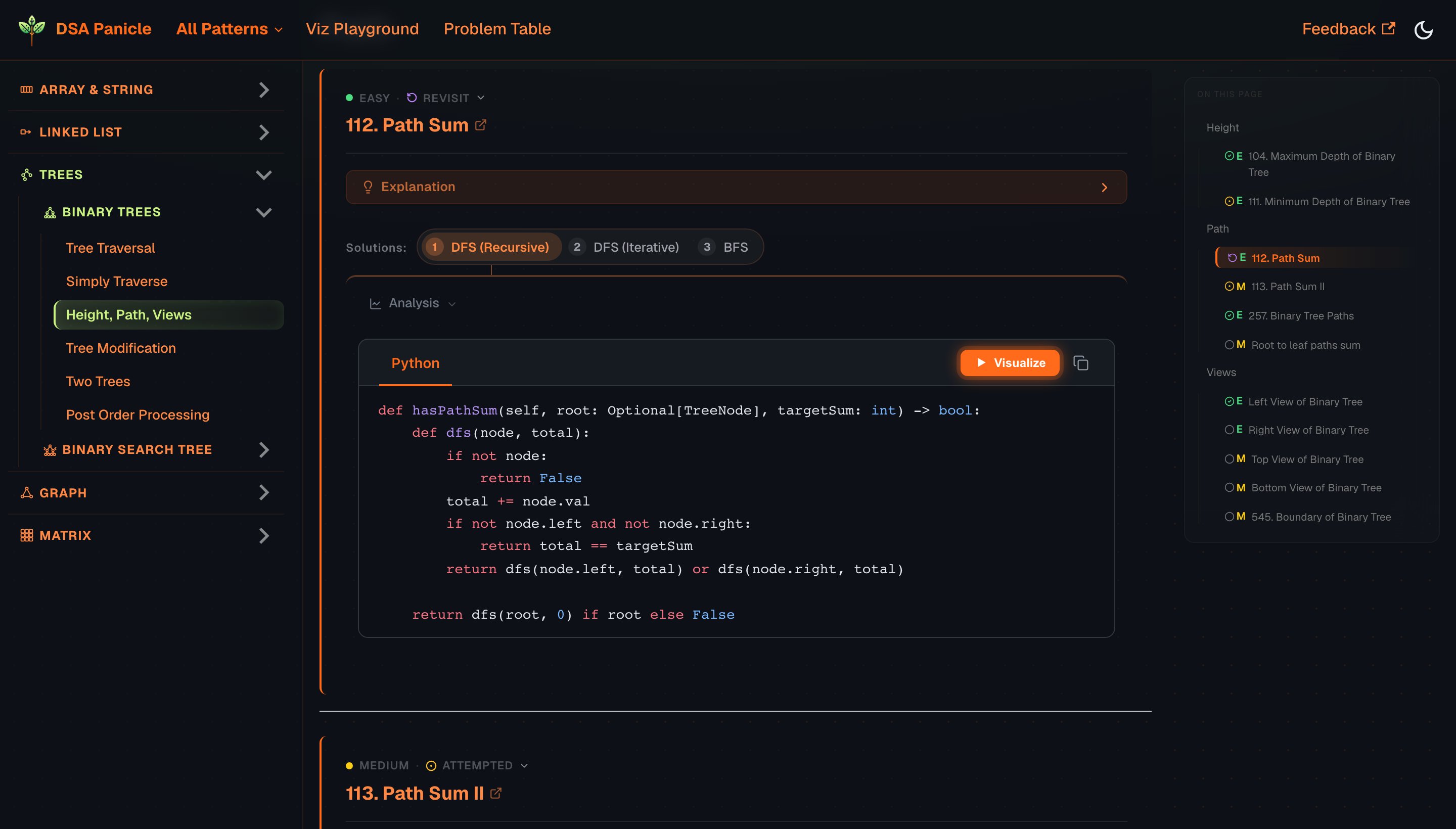Click the chart icon beside Analysis

[x=375, y=303]
